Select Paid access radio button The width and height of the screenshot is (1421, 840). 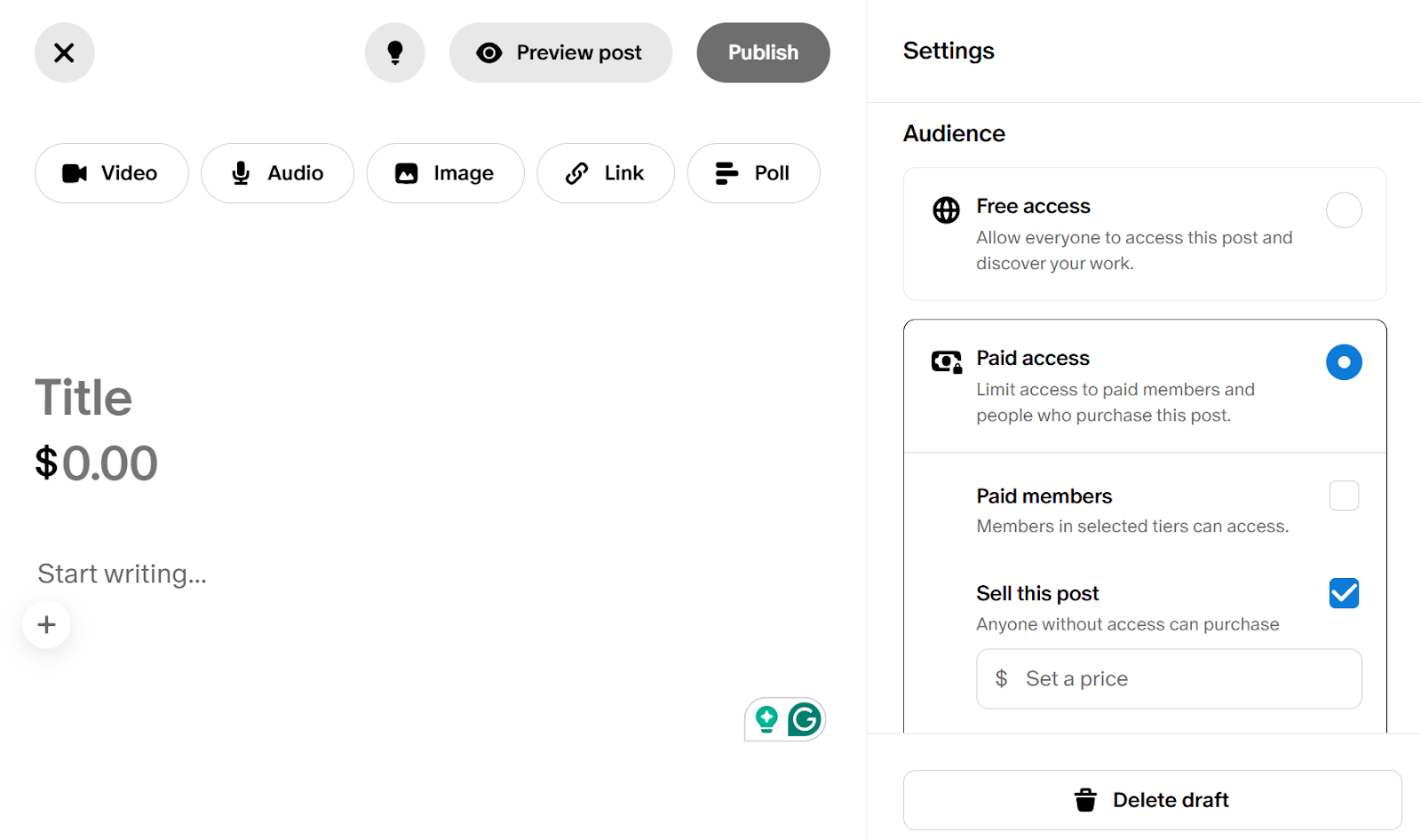click(x=1344, y=362)
